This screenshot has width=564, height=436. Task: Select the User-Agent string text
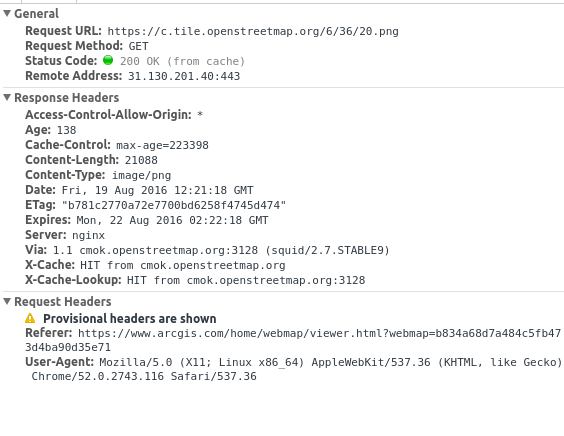[294, 369]
